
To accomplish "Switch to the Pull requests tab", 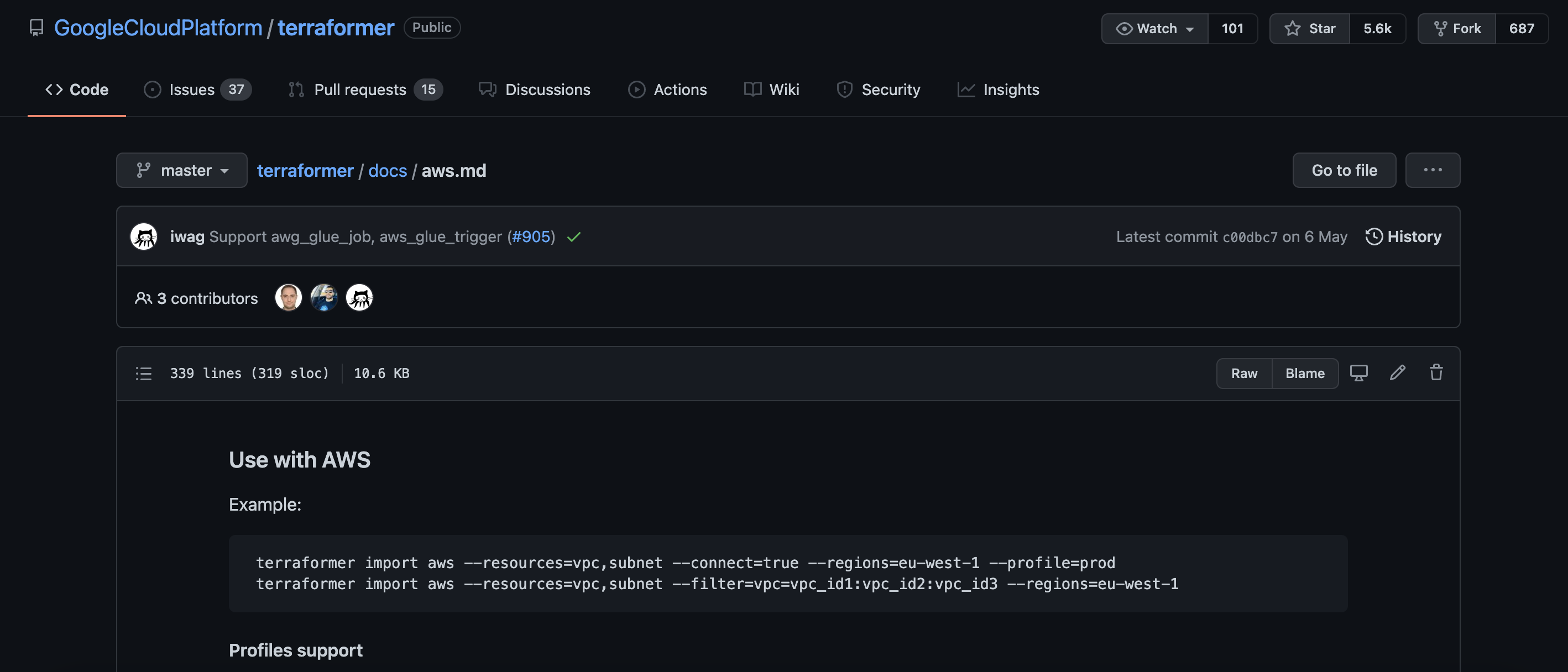I will [364, 90].
